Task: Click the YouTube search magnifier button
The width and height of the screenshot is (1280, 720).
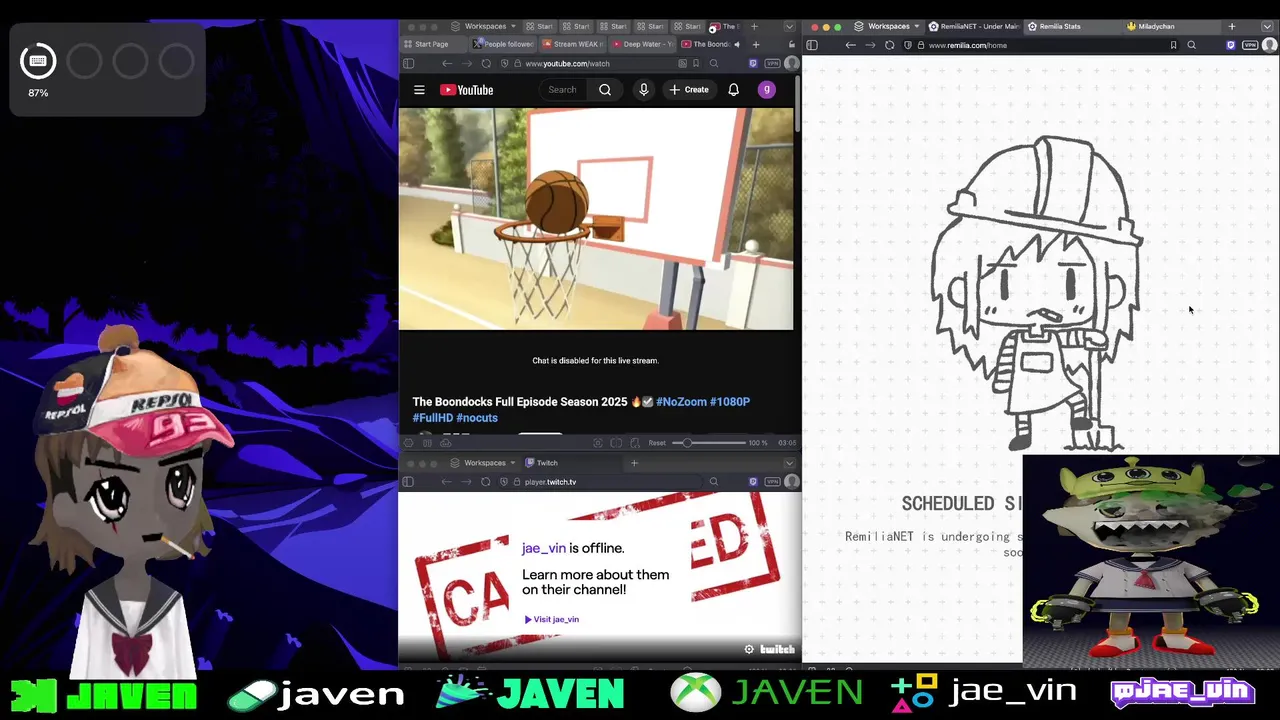Action: [x=605, y=90]
